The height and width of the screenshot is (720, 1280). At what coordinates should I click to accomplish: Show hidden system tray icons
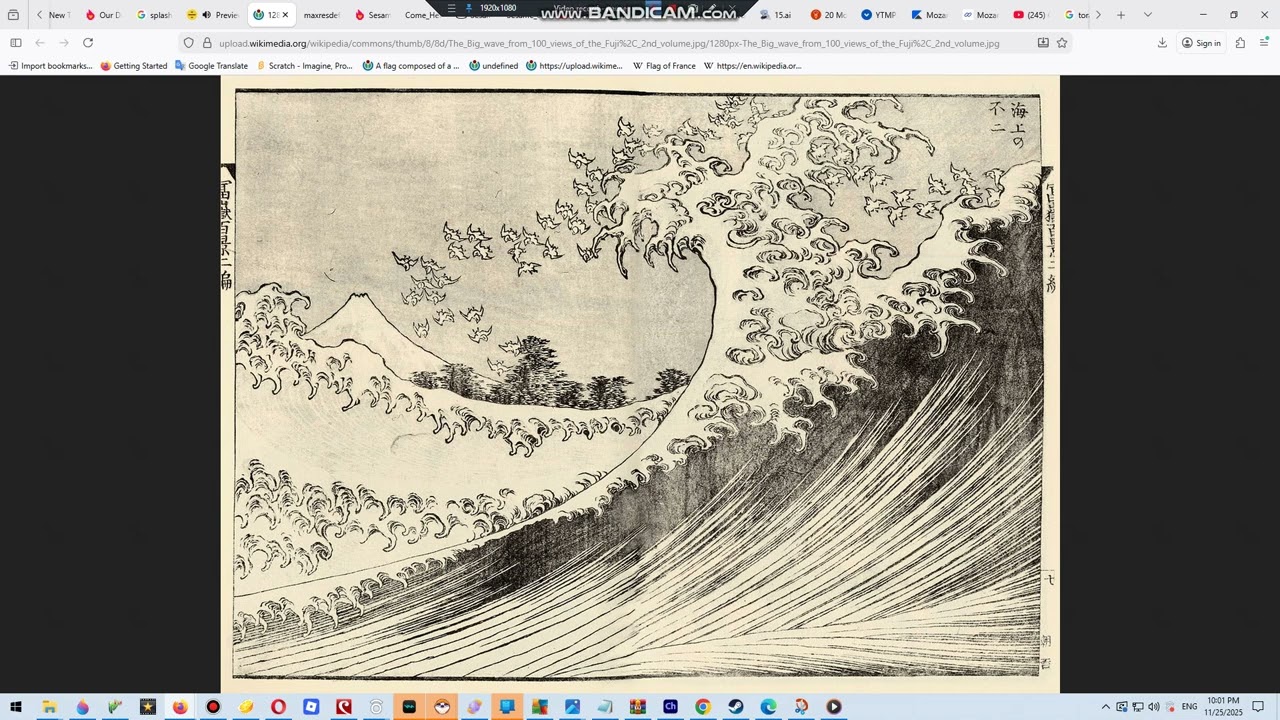click(x=1105, y=707)
